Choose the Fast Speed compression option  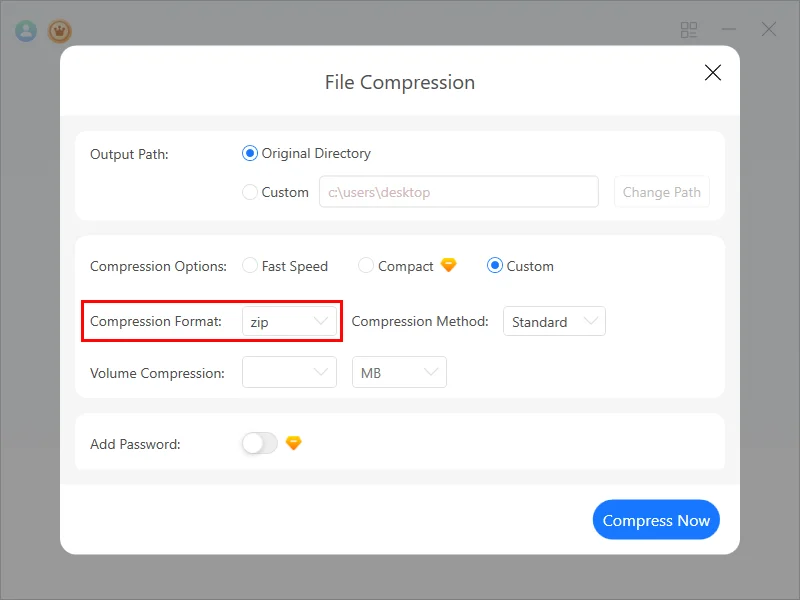250,266
